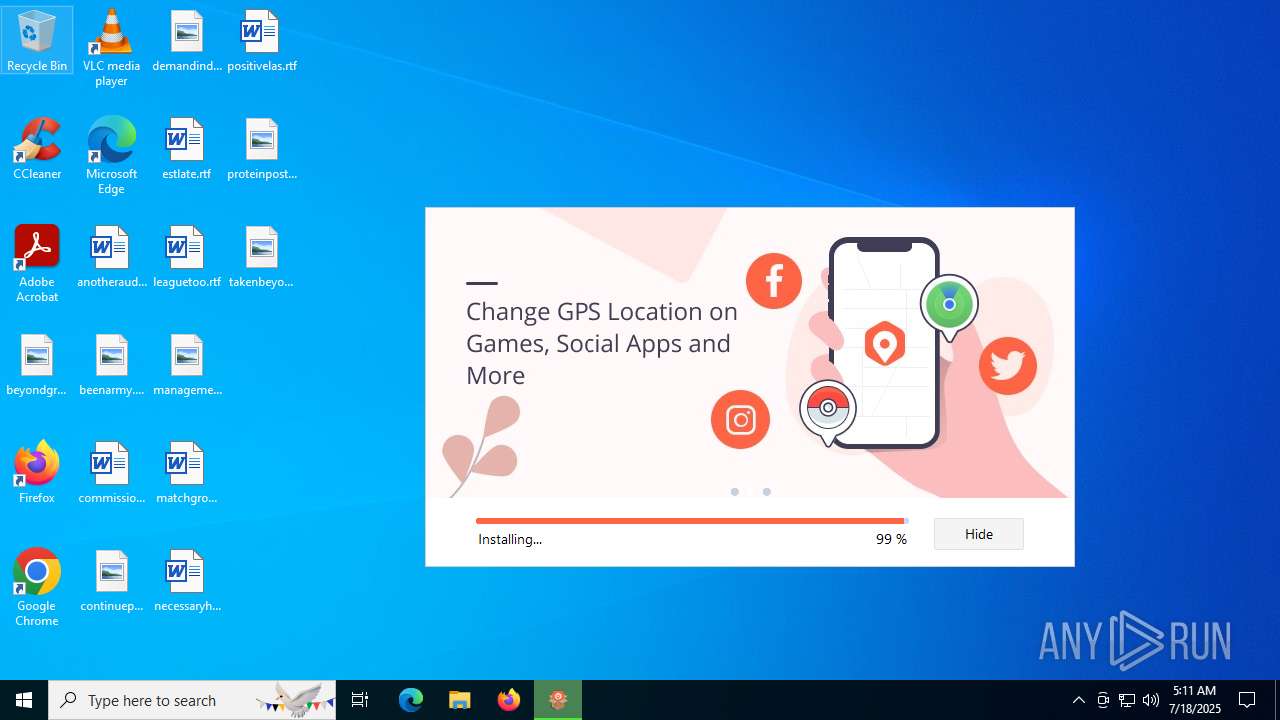The image size is (1280, 720).
Task: Select the beenarmy file icon
Action: click(x=111, y=365)
